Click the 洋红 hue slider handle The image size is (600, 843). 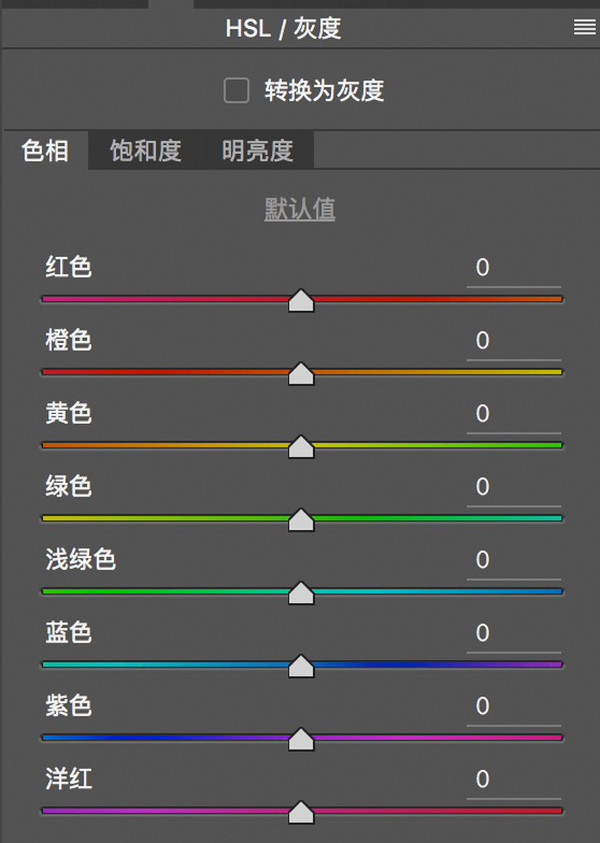coord(301,811)
